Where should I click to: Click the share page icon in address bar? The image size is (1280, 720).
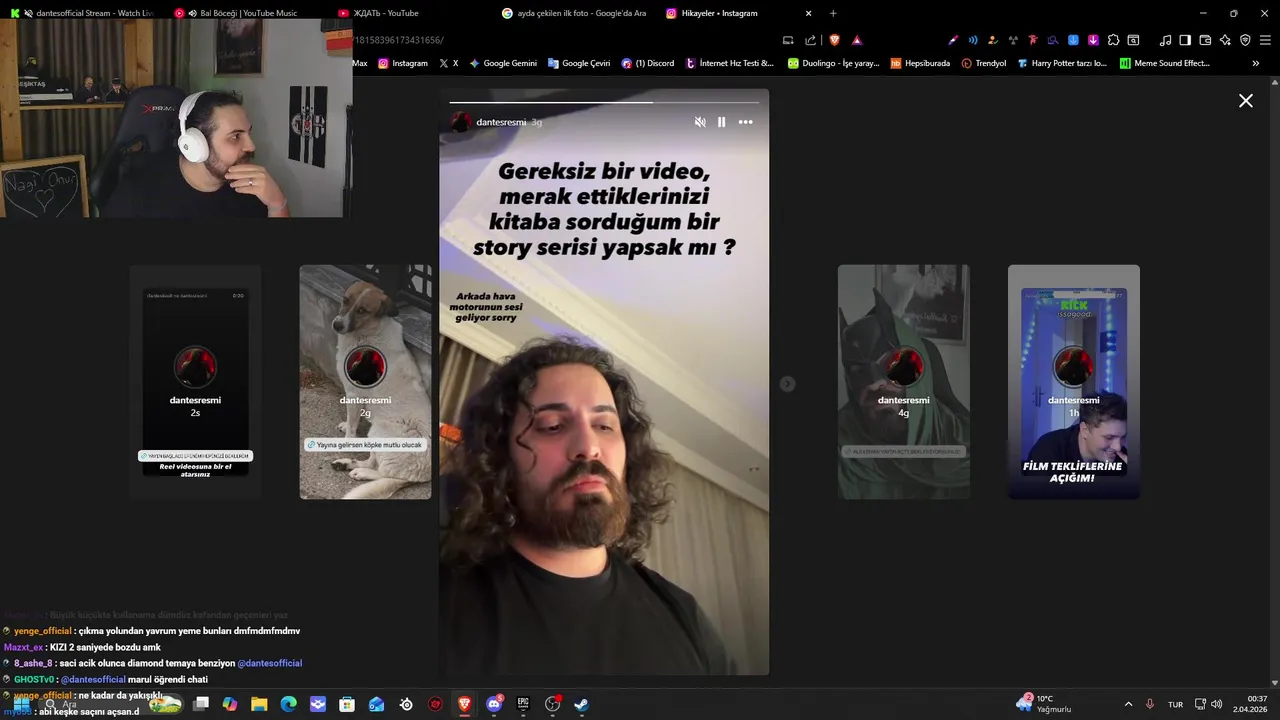coord(810,40)
